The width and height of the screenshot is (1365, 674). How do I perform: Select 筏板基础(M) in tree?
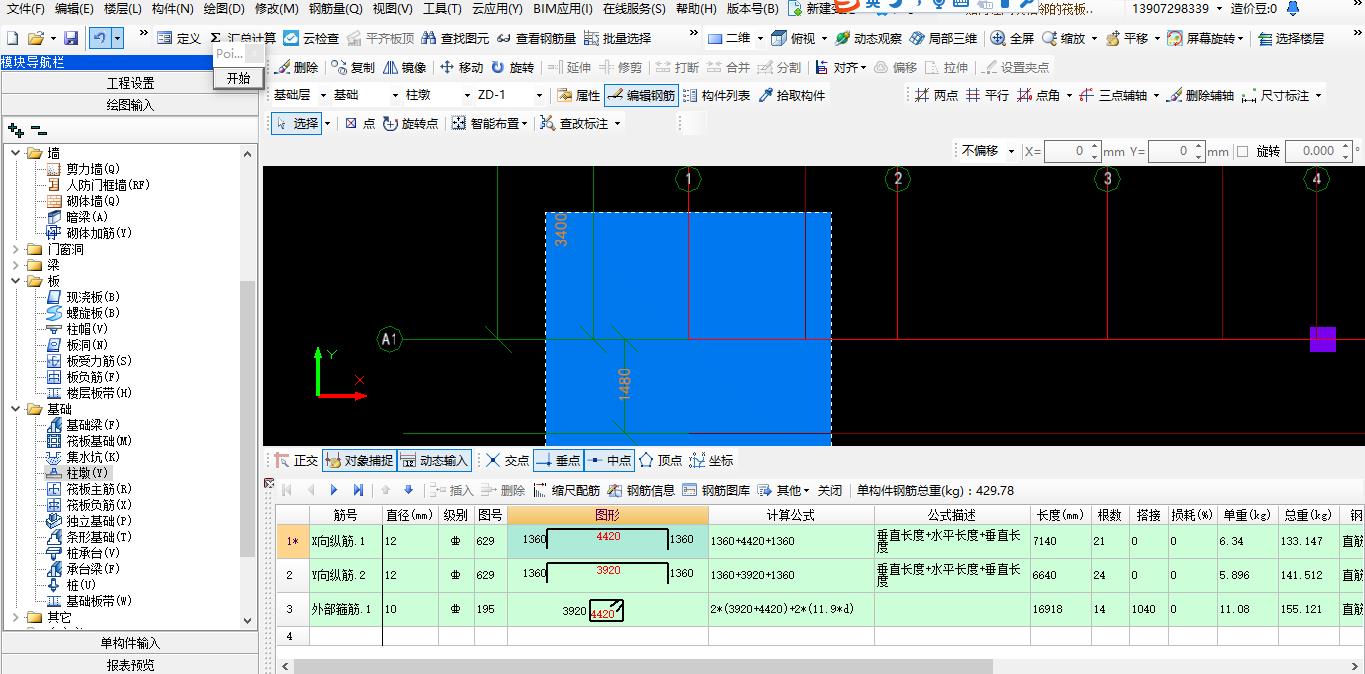tap(99, 441)
